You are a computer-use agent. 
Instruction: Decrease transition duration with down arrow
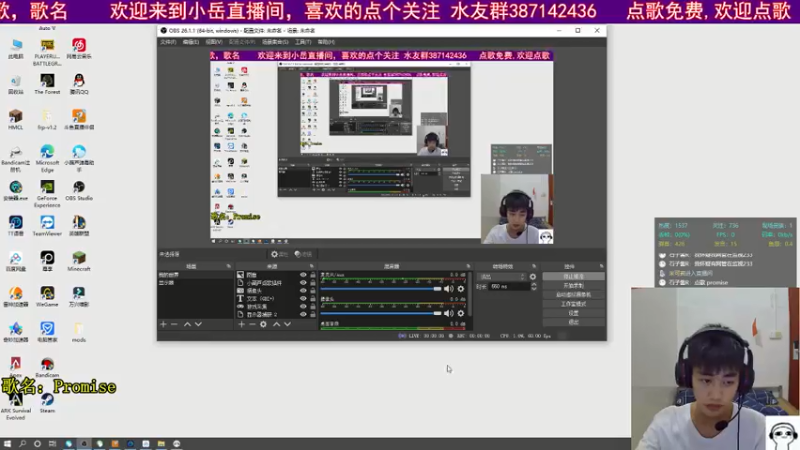[534, 289]
